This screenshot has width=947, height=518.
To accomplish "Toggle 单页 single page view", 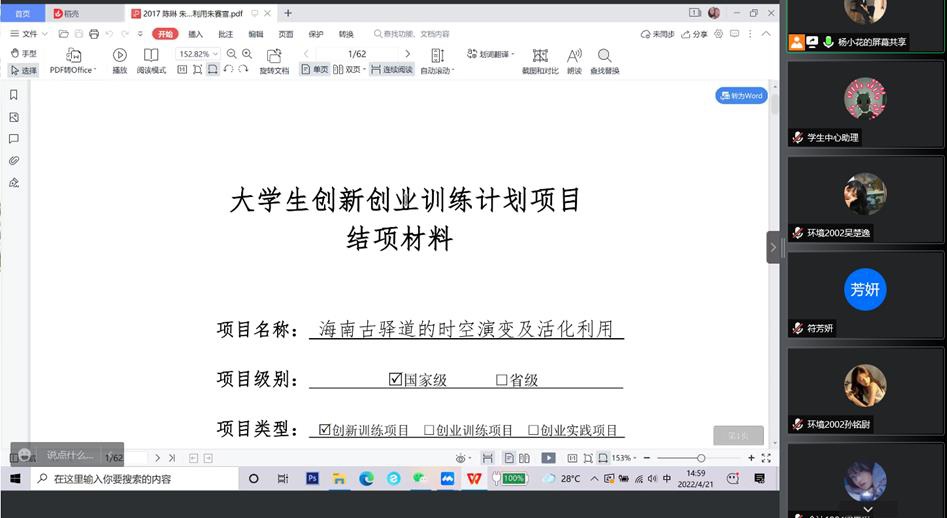I will 315,69.
